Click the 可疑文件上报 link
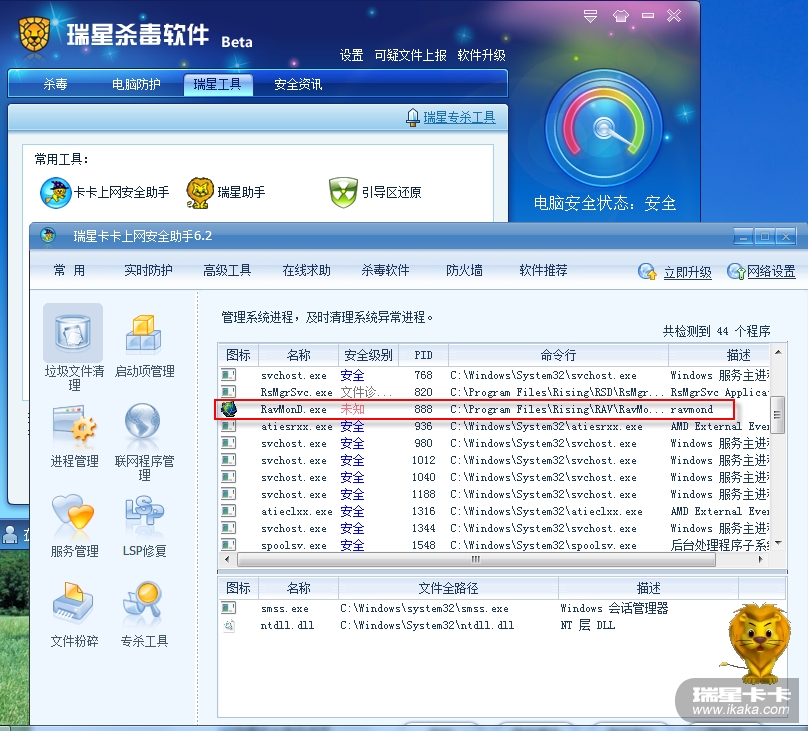Viewport: 808px width, 731px height. click(410, 55)
